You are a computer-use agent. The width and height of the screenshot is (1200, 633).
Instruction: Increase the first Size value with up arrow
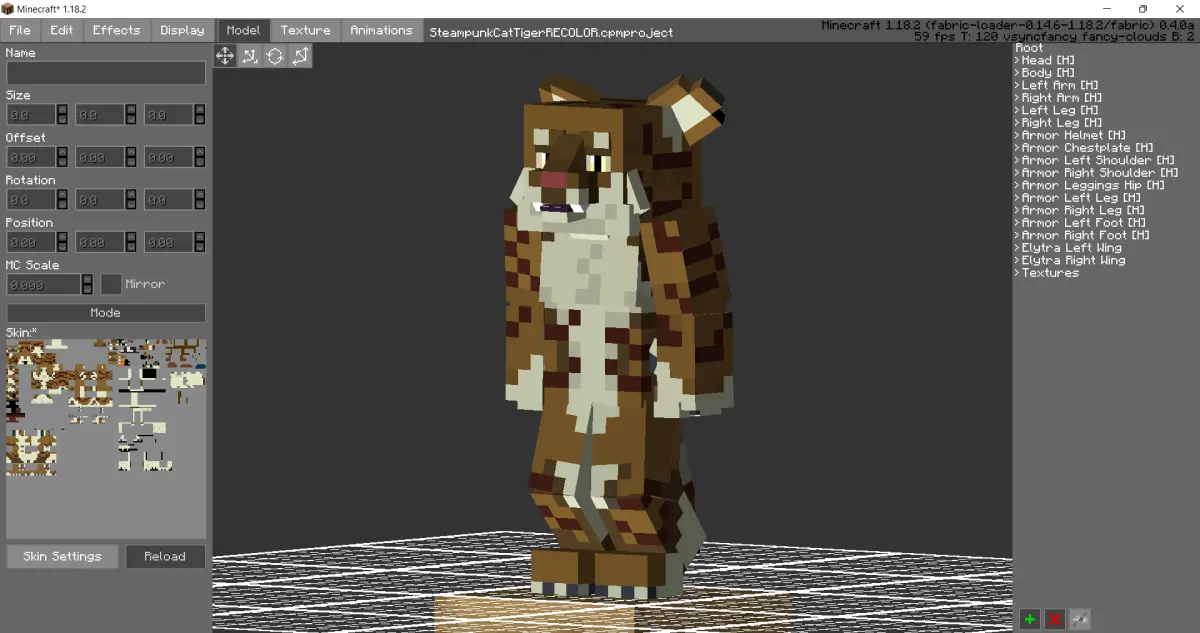[x=62, y=110]
